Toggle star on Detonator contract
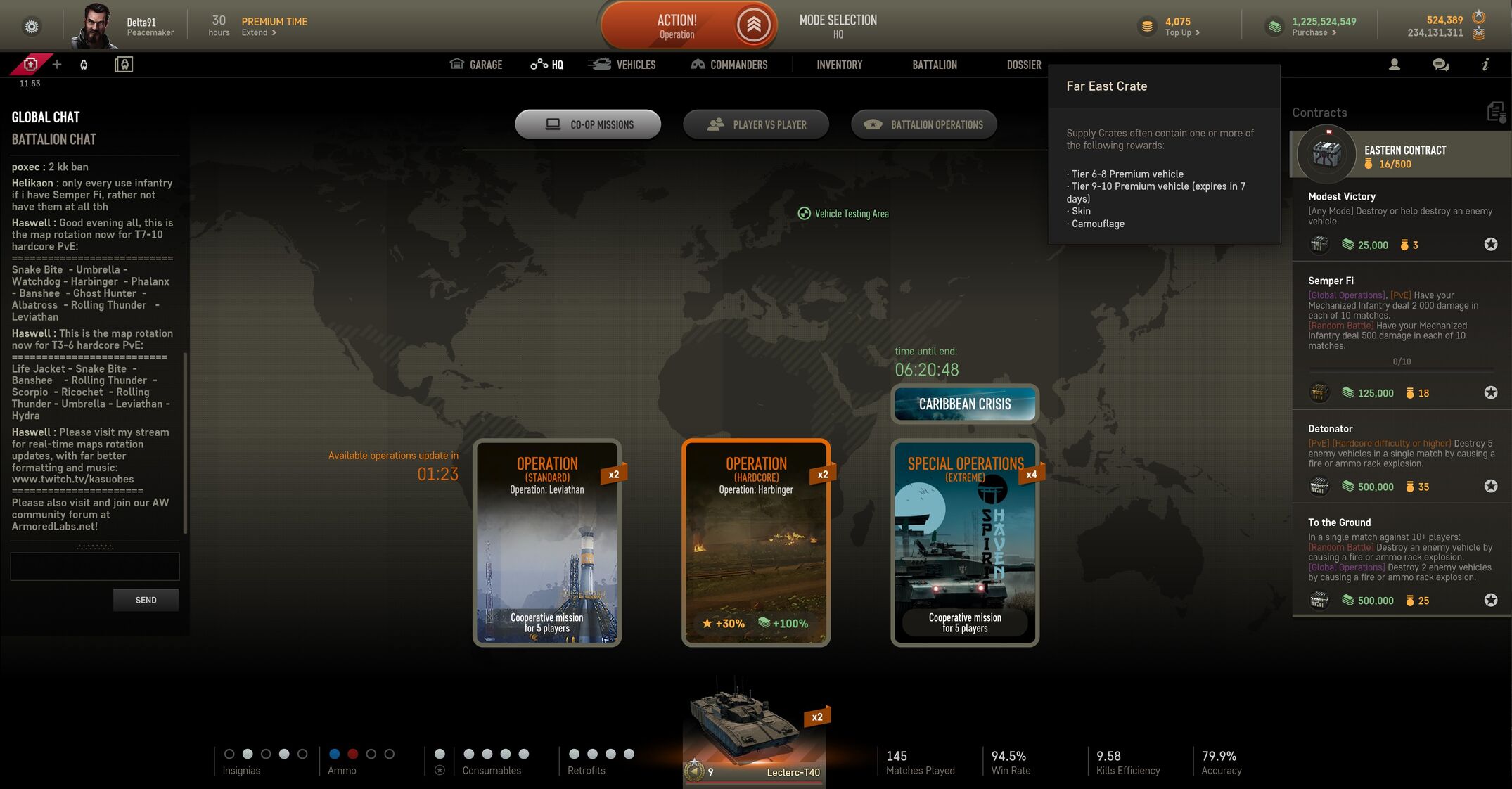The height and width of the screenshot is (789, 1512). pos(1490,487)
